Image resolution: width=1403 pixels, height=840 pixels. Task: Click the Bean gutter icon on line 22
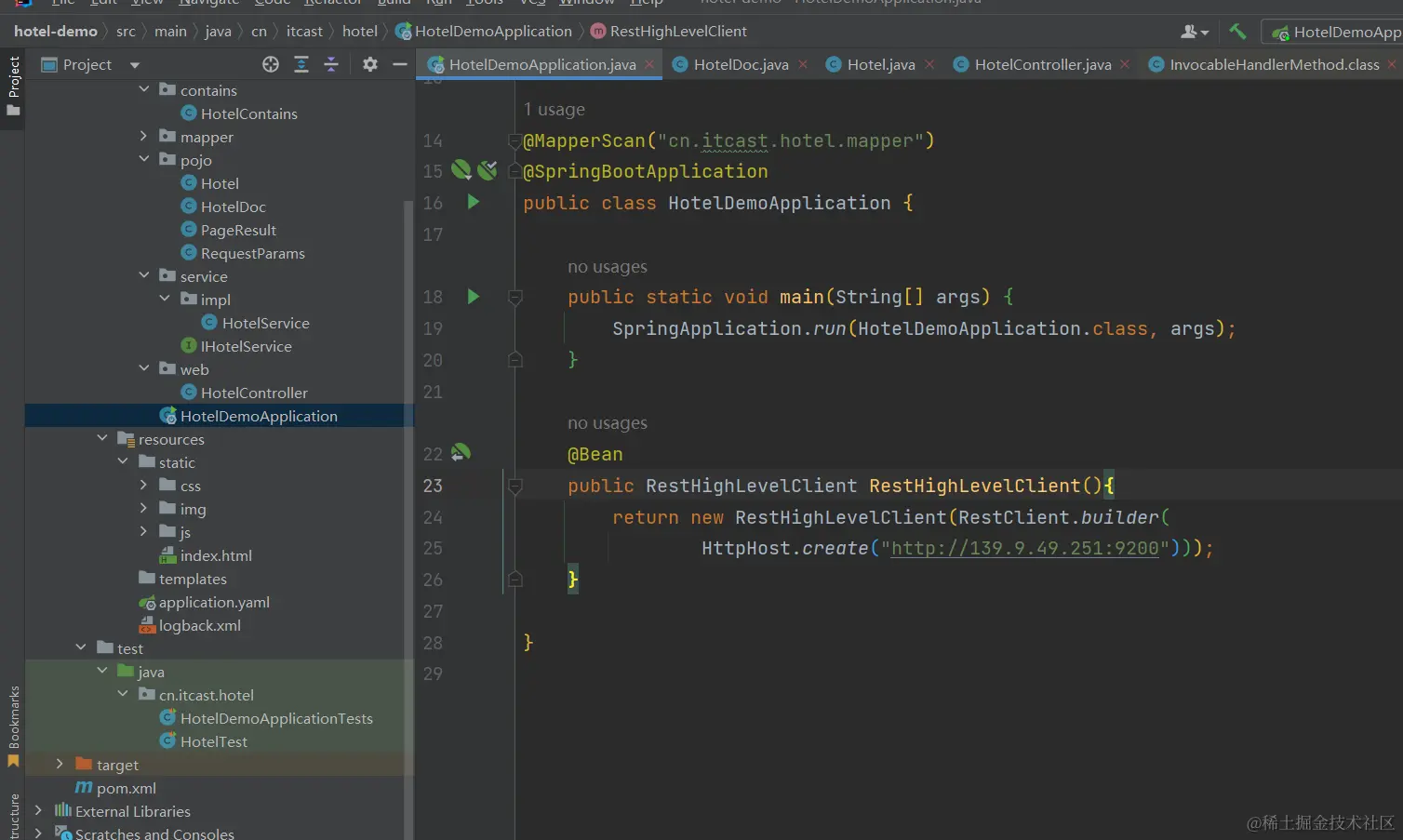pos(461,453)
